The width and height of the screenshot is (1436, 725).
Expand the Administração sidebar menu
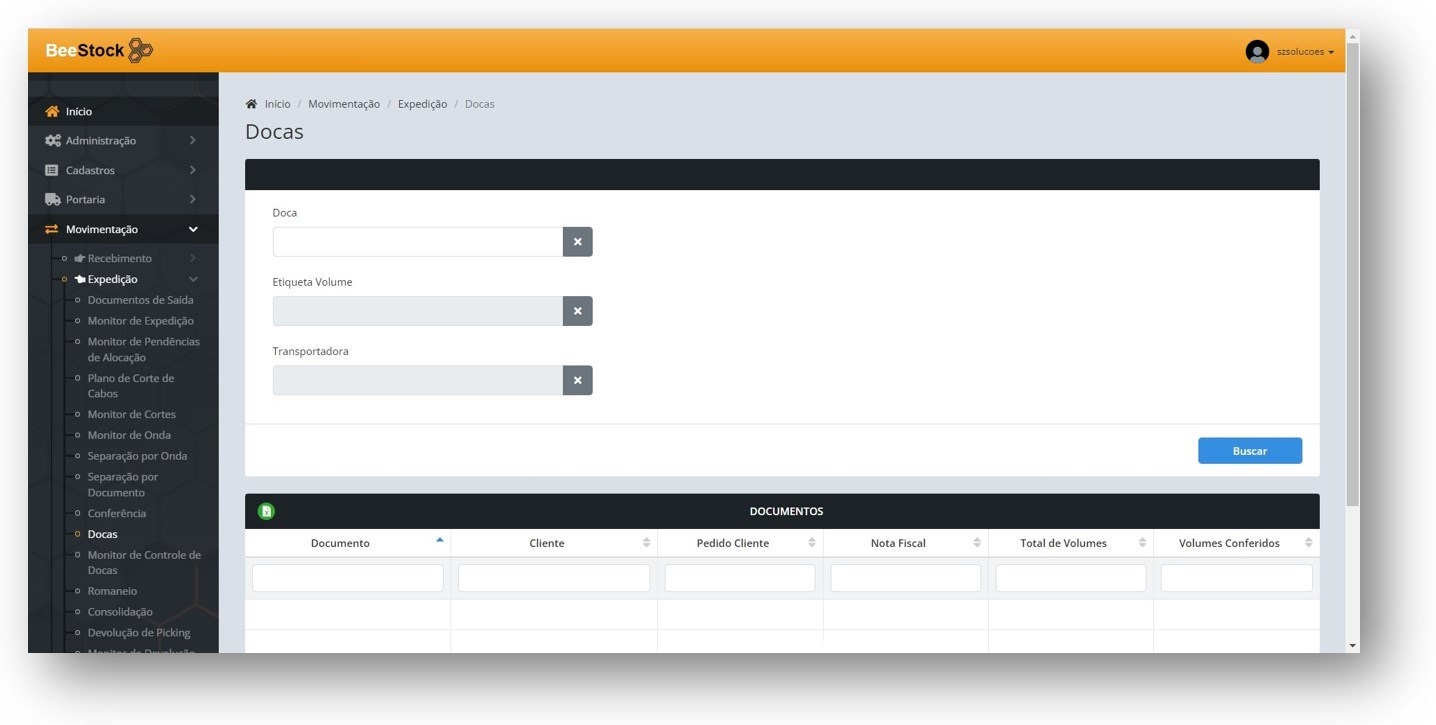120,141
